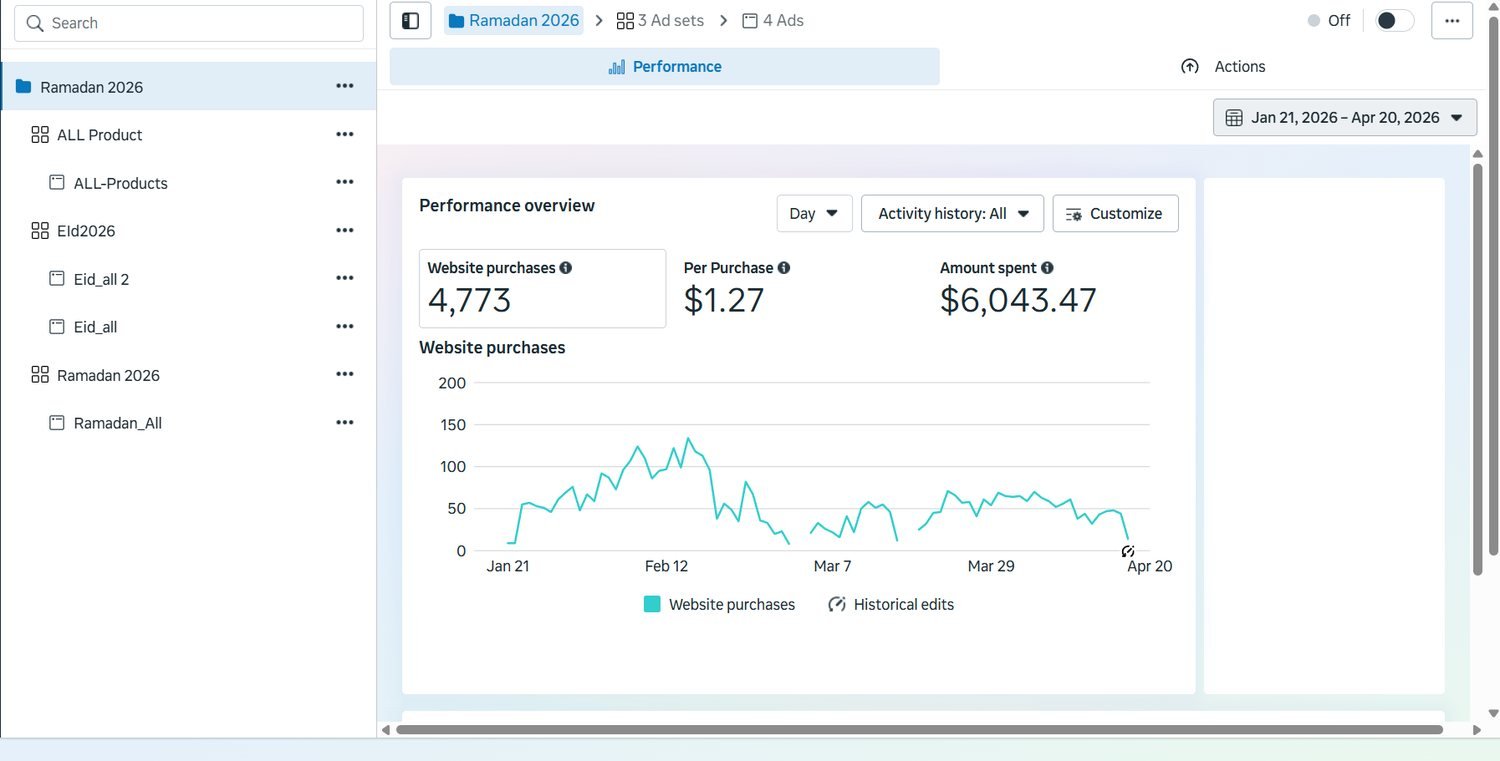This screenshot has width=1500, height=761.
Task: Click 3 Ad sets breadcrumb
Action: coord(660,20)
